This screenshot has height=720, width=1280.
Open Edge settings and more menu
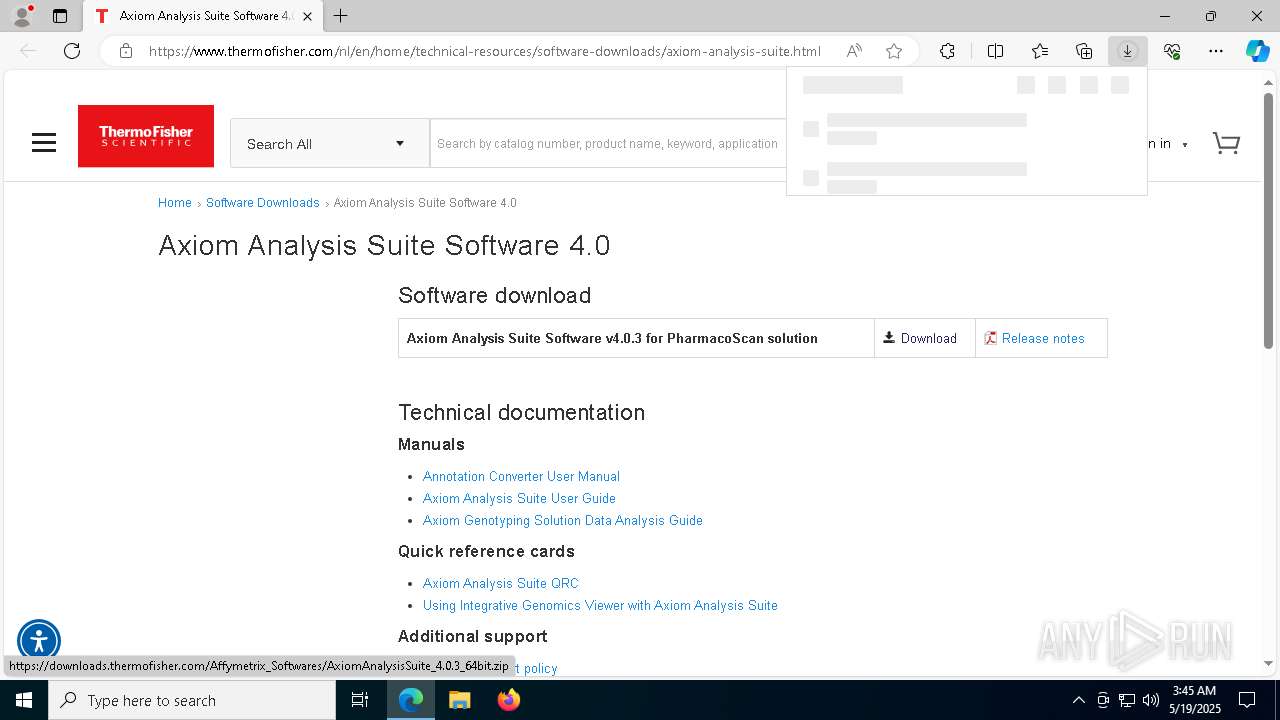1216,51
